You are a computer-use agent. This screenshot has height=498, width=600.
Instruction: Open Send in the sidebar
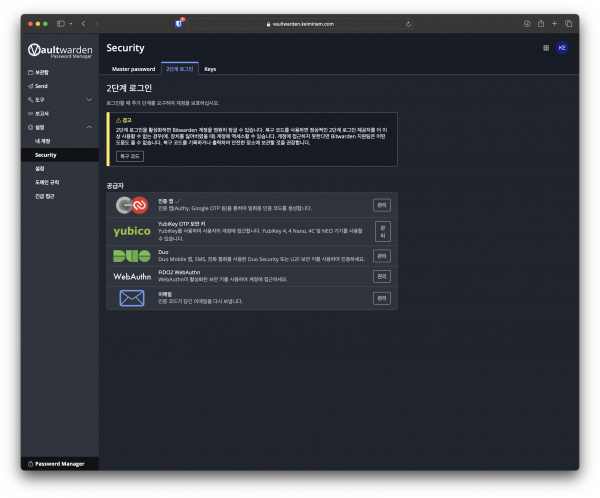point(40,86)
